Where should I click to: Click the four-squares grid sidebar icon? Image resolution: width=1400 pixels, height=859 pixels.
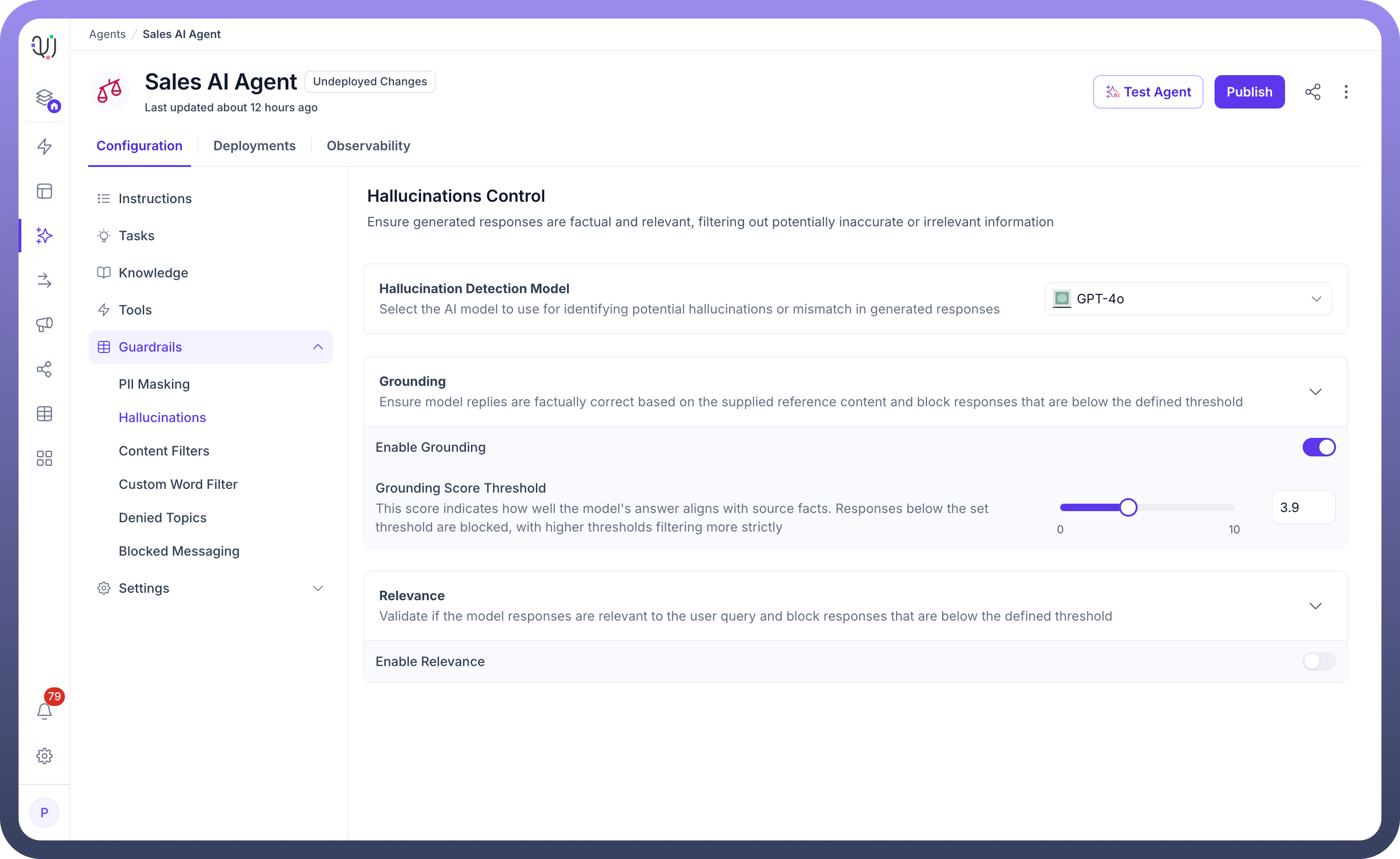click(x=45, y=458)
